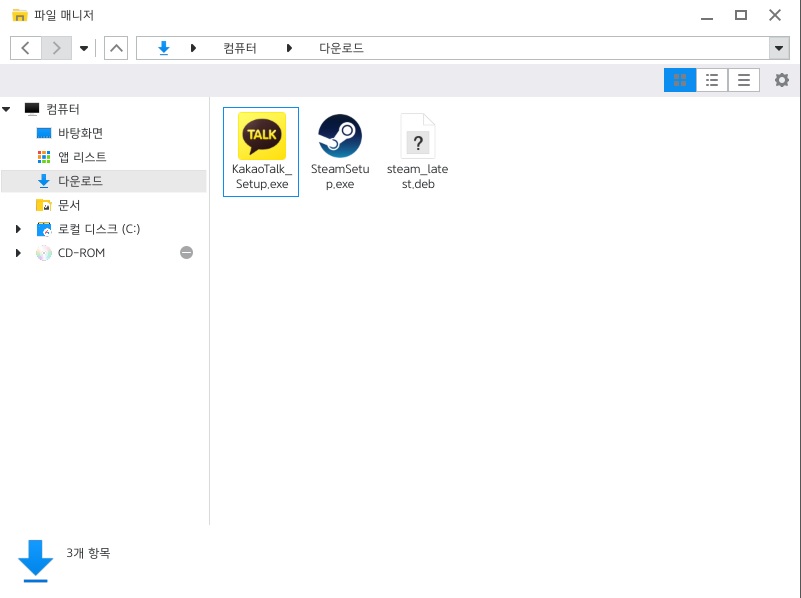Select the CD-ROM drive icon
Screen dimensions: 801x598
coord(44,253)
